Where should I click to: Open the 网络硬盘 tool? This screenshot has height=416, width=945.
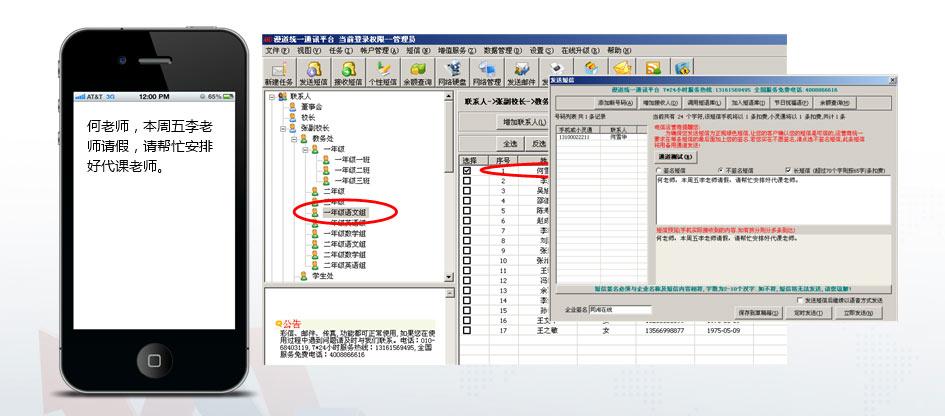[452, 71]
